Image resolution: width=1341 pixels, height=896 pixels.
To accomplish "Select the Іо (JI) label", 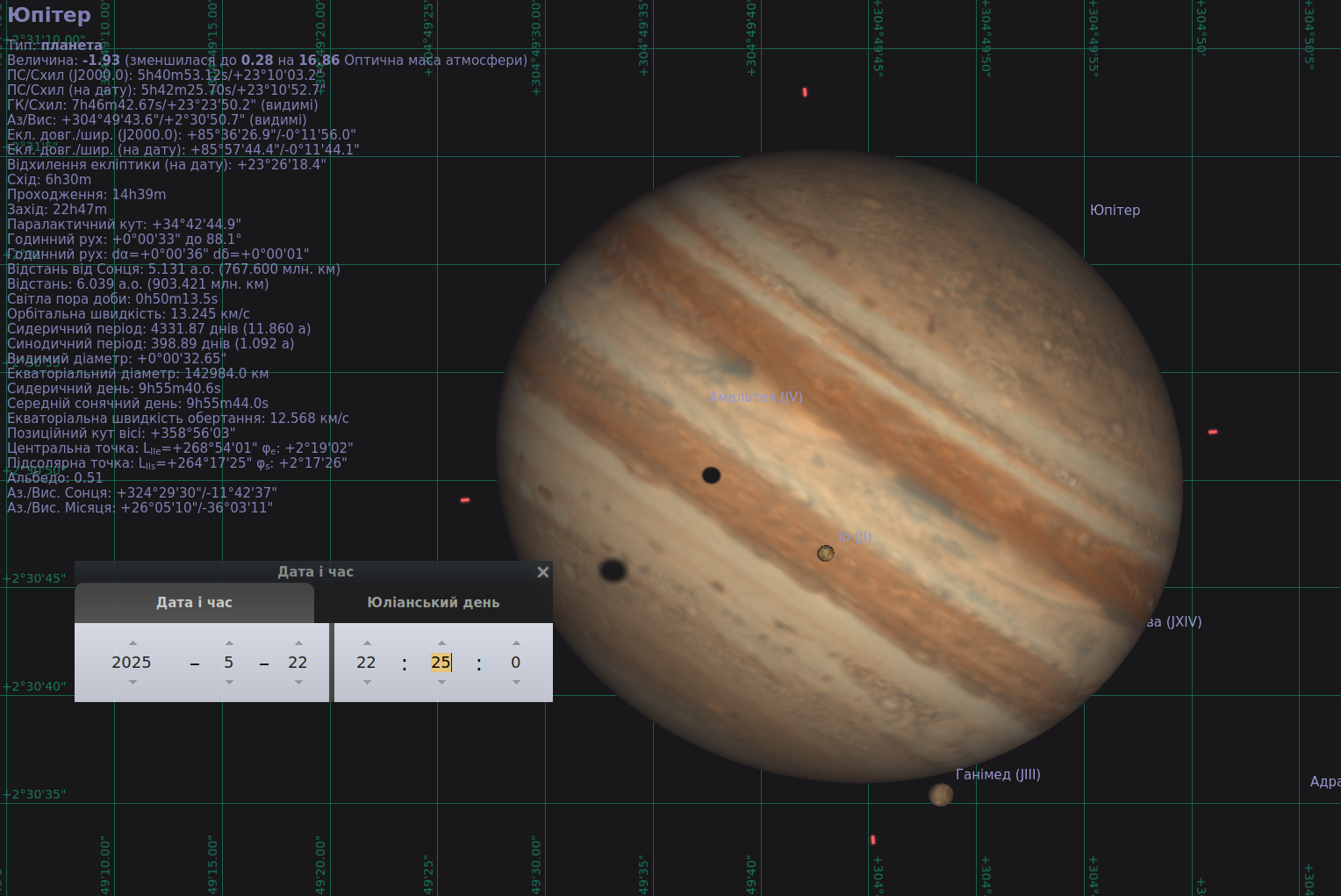I will pos(855,537).
